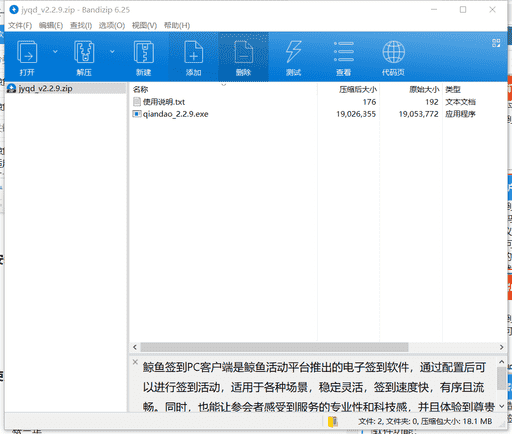Image resolution: width=512 pixels, height=434 pixels.
Task: Click the status bar file count text
Action: coord(425,422)
